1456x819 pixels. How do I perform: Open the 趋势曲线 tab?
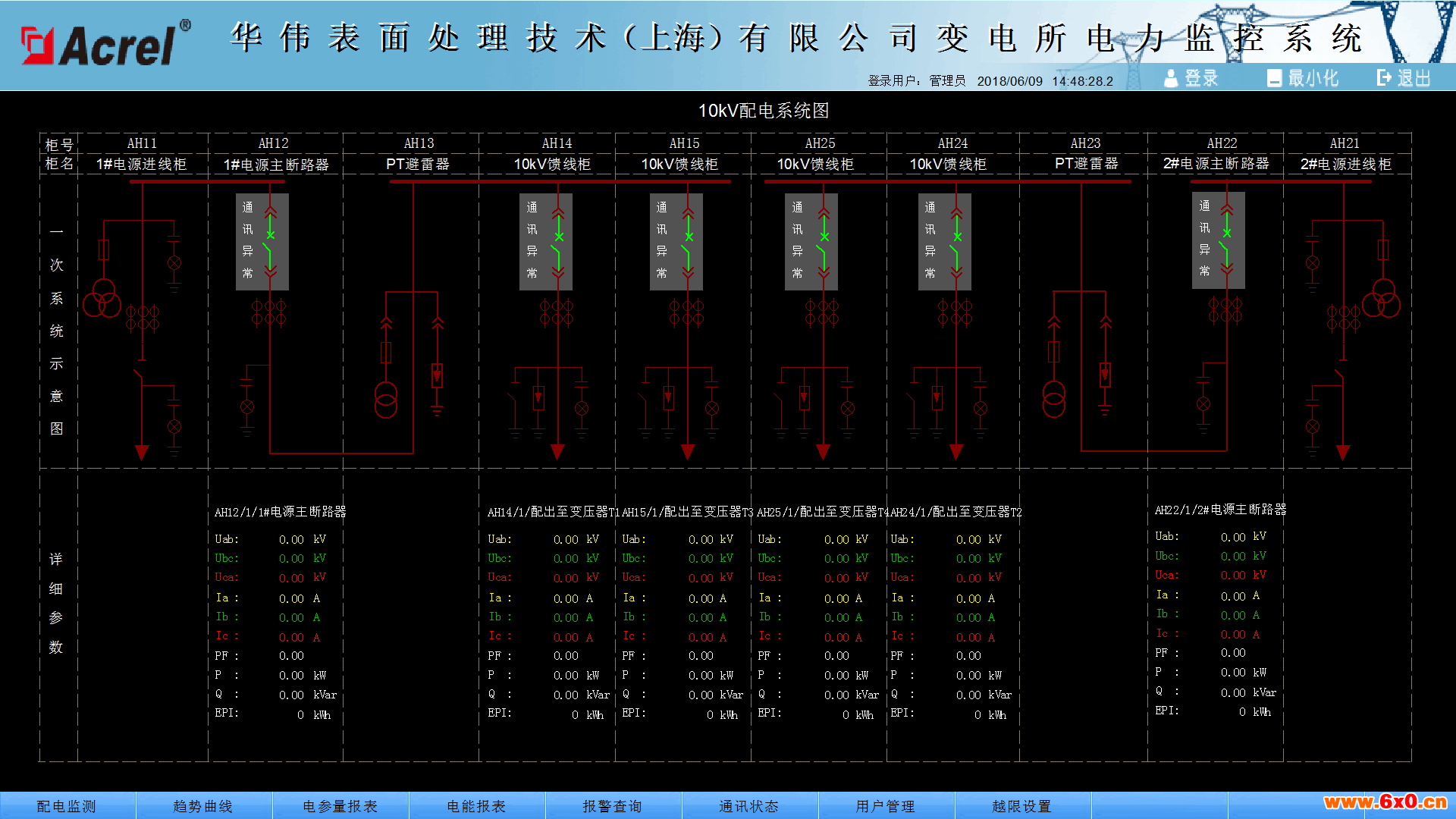204,806
